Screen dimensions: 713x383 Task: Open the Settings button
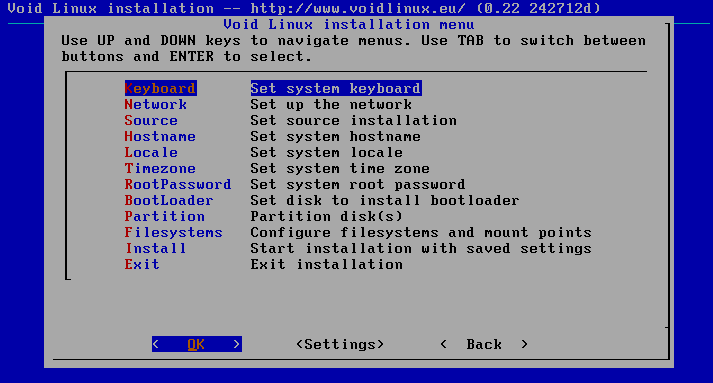340,344
